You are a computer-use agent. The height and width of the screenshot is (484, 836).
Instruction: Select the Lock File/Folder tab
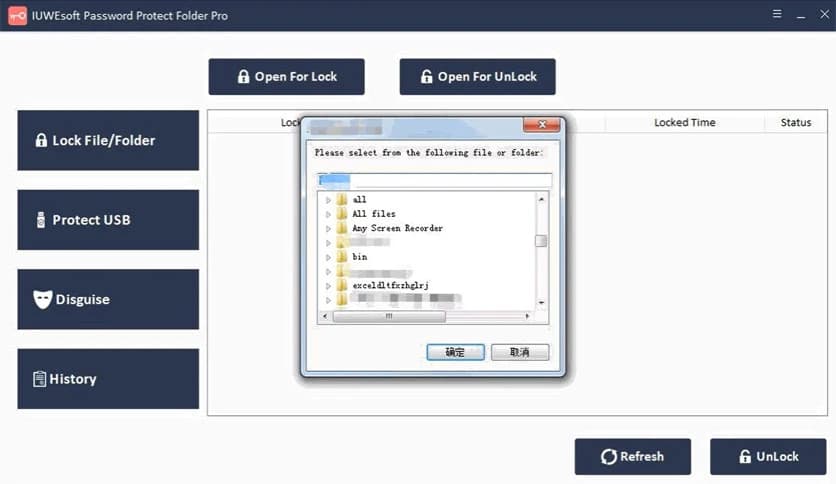tap(108, 140)
